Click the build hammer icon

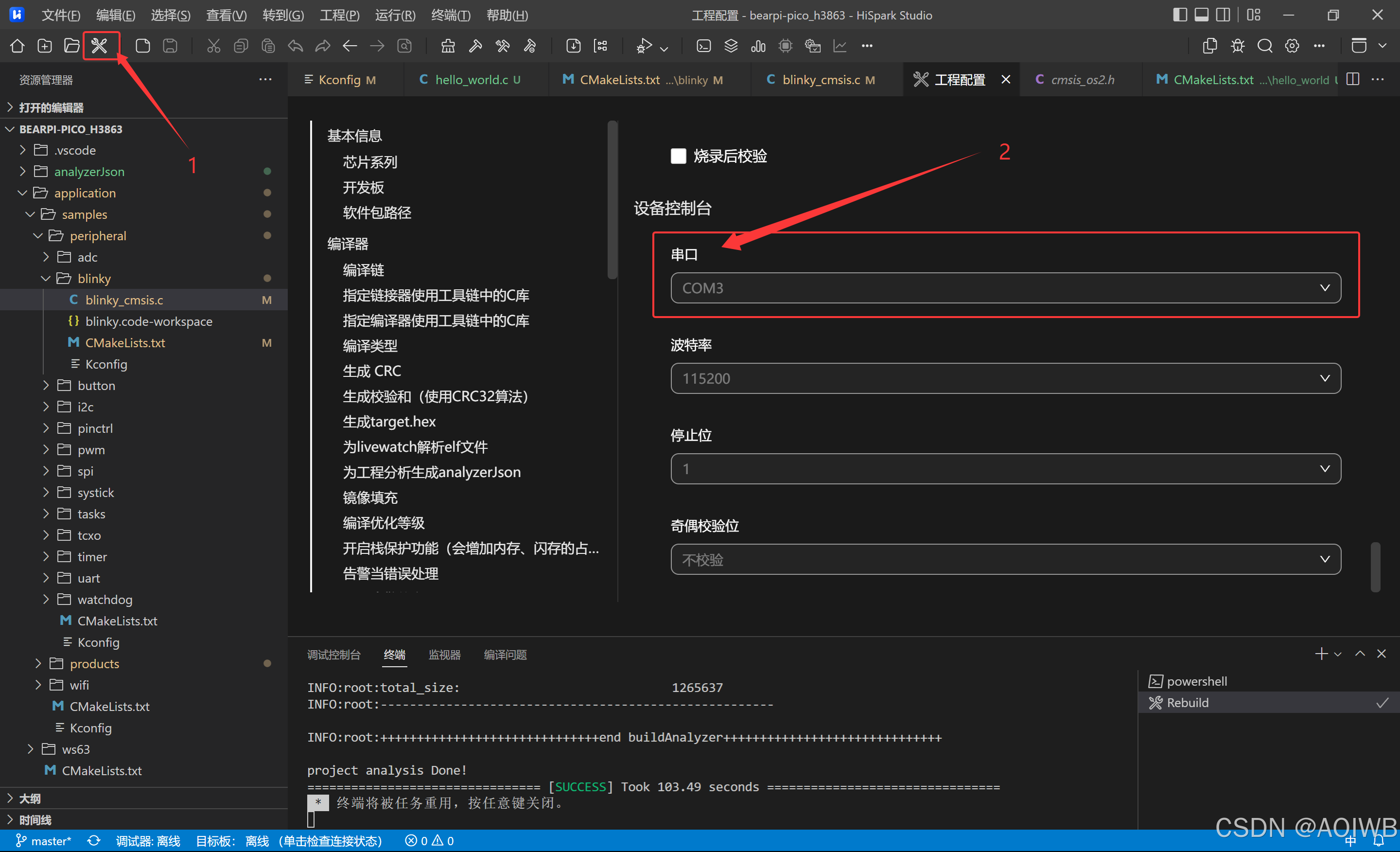point(475,46)
